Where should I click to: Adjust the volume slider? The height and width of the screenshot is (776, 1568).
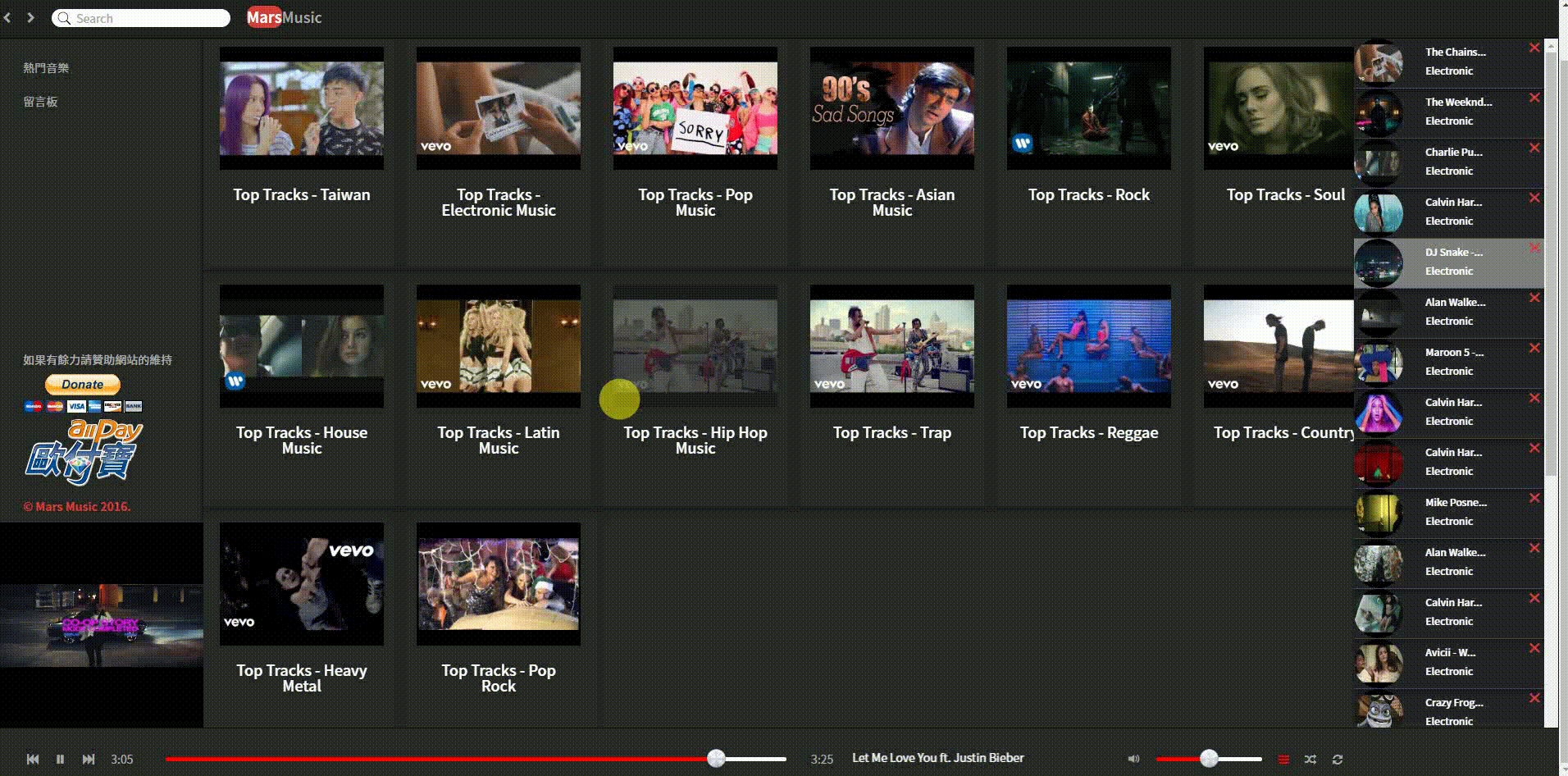[x=1209, y=759]
